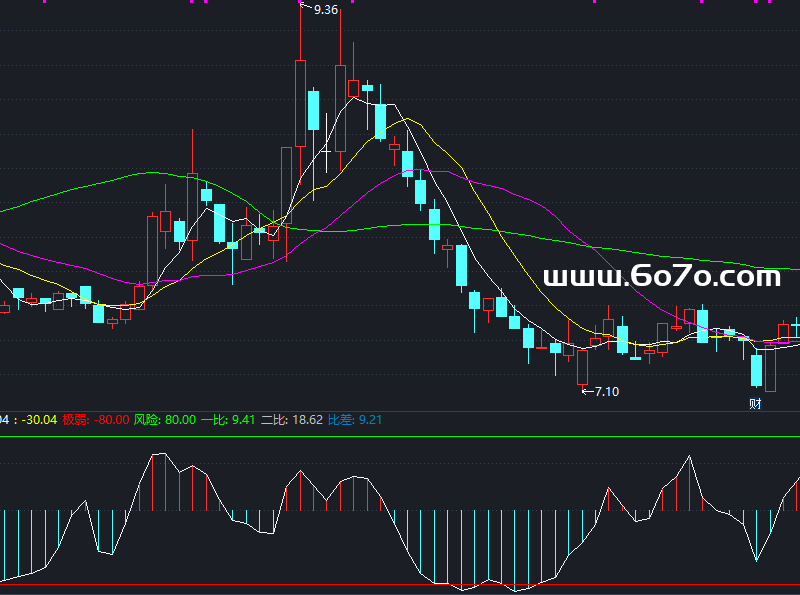Click the red baseline at the oscillator panel bottom
The width and height of the screenshot is (800, 595).
400,584
